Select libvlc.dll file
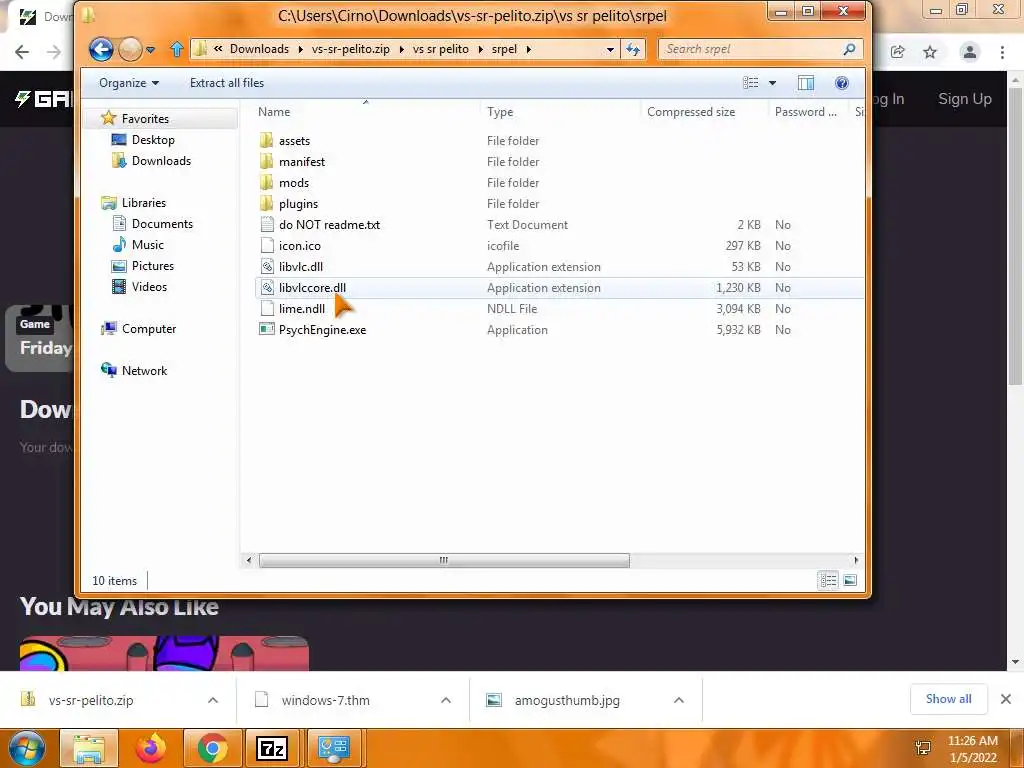The width and height of the screenshot is (1024, 768). coord(300,266)
